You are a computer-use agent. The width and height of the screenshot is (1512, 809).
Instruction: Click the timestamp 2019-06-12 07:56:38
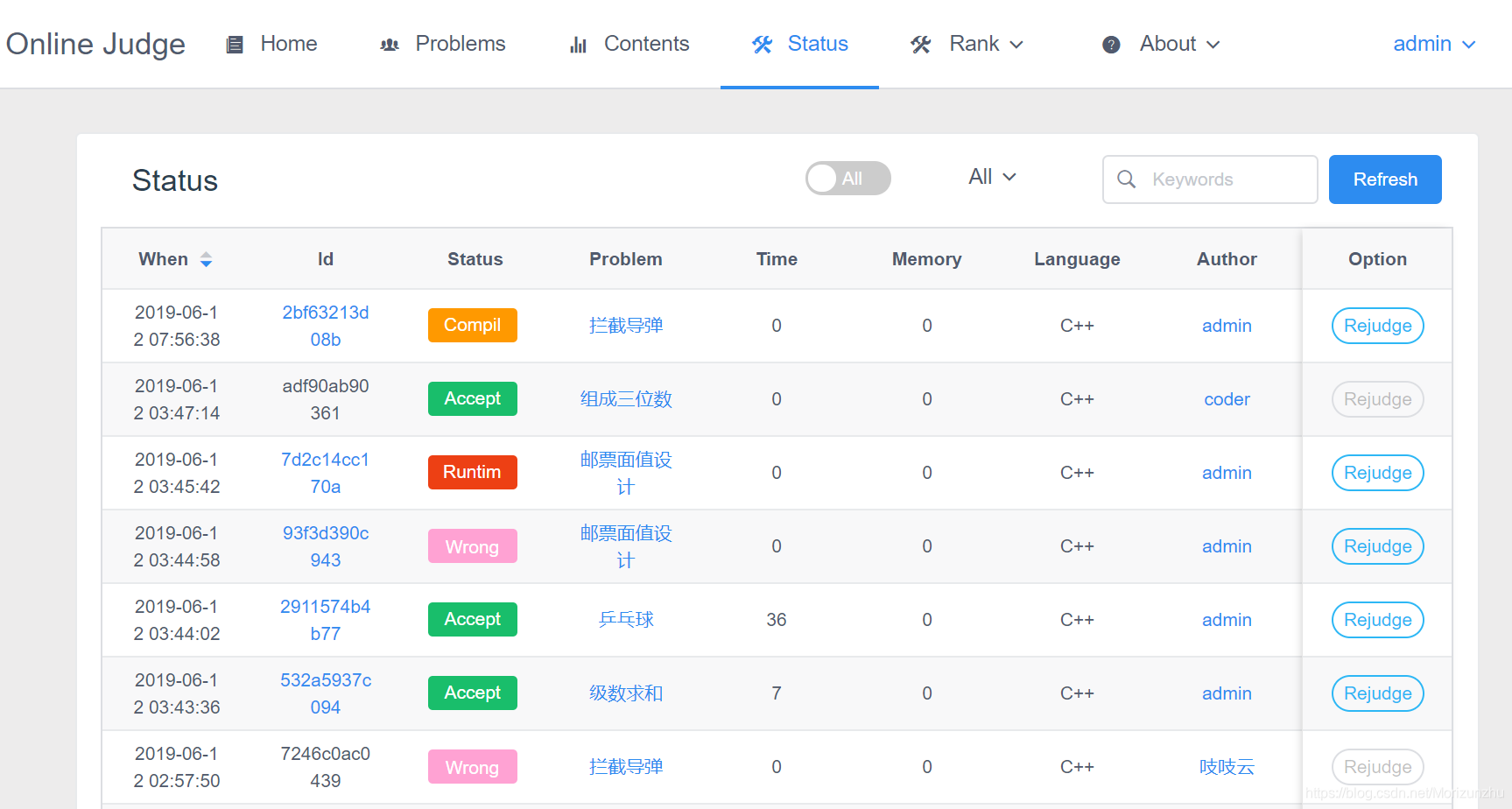point(177,326)
